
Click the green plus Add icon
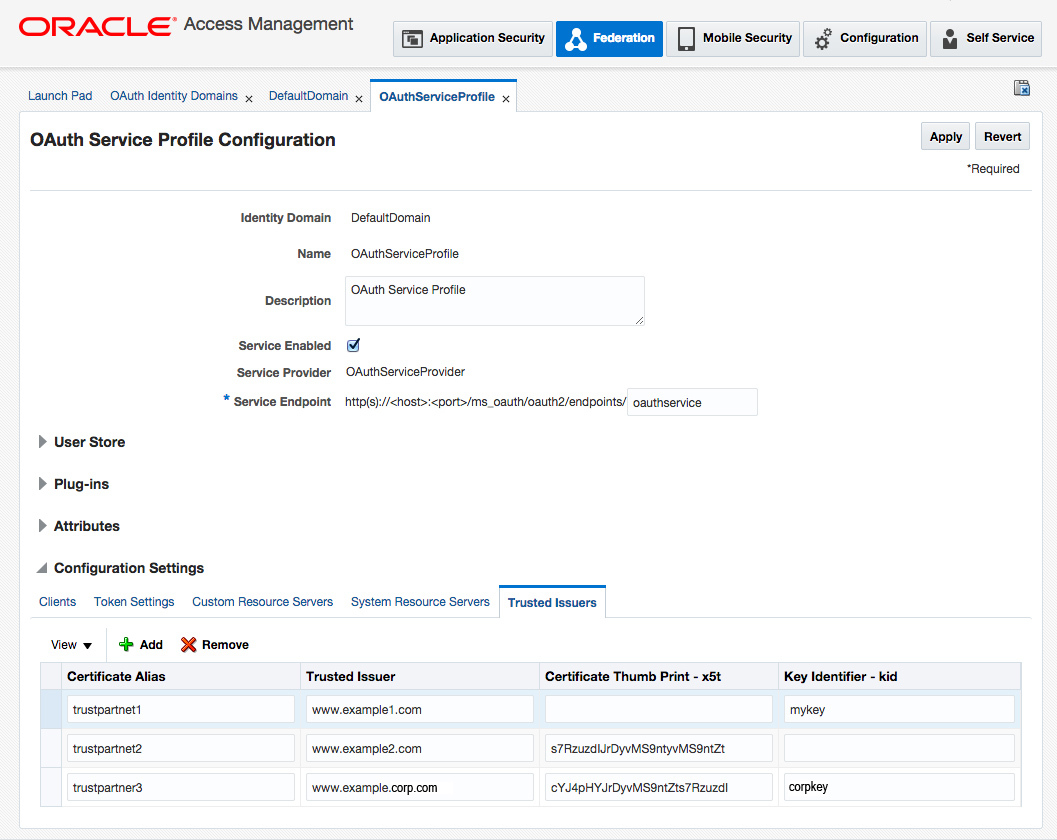tap(126, 644)
